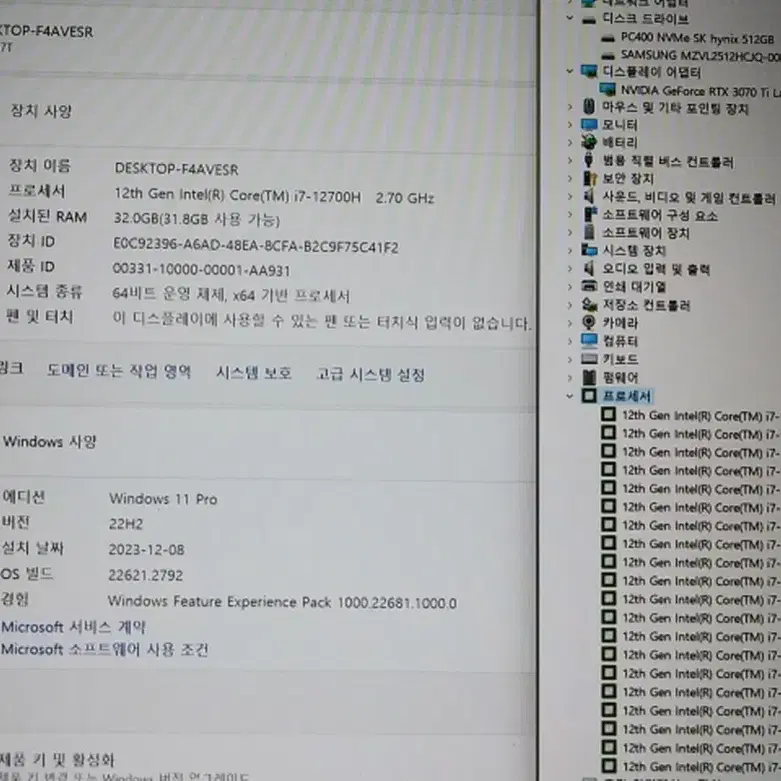Select the PC400 NVMe SK hynix drive icon
This screenshot has width=781, height=781.
click(608, 38)
